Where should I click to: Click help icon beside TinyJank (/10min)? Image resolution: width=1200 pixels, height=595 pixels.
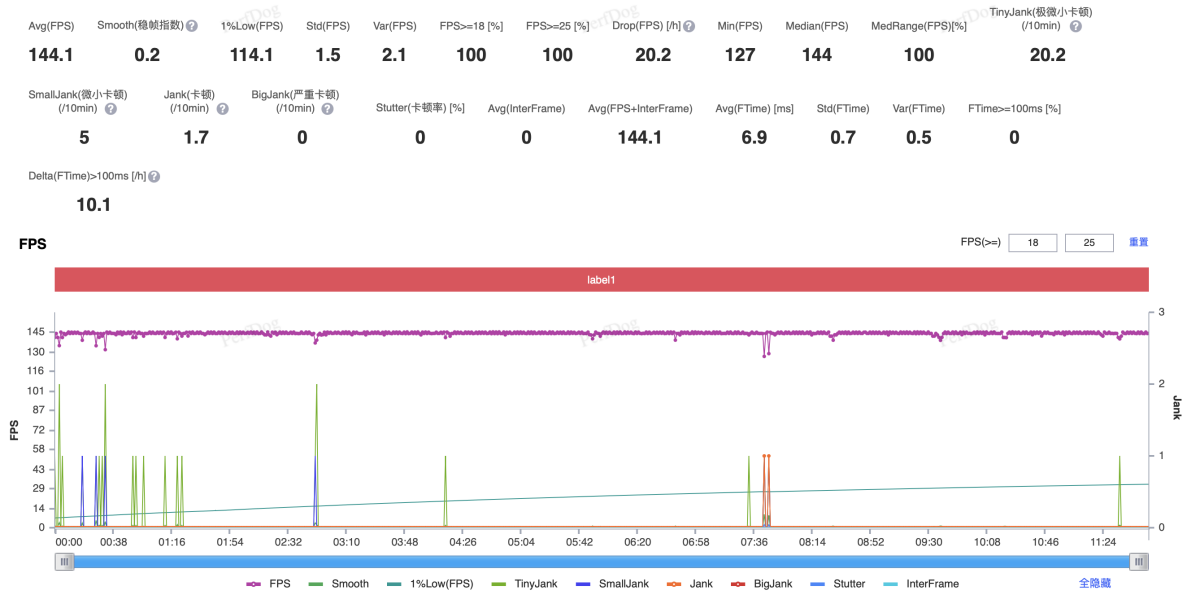1076,27
